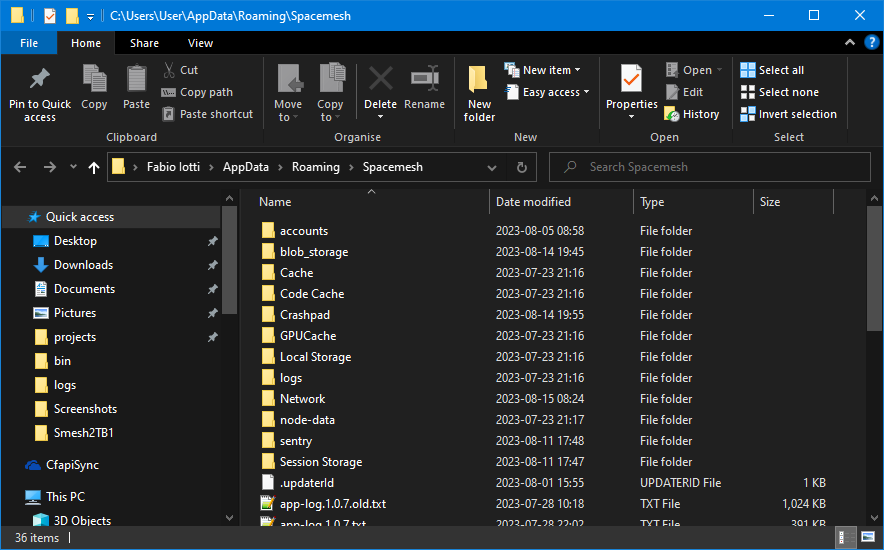The image size is (884, 550).
Task: Click Invert selection in ribbon
Action: 789,114
